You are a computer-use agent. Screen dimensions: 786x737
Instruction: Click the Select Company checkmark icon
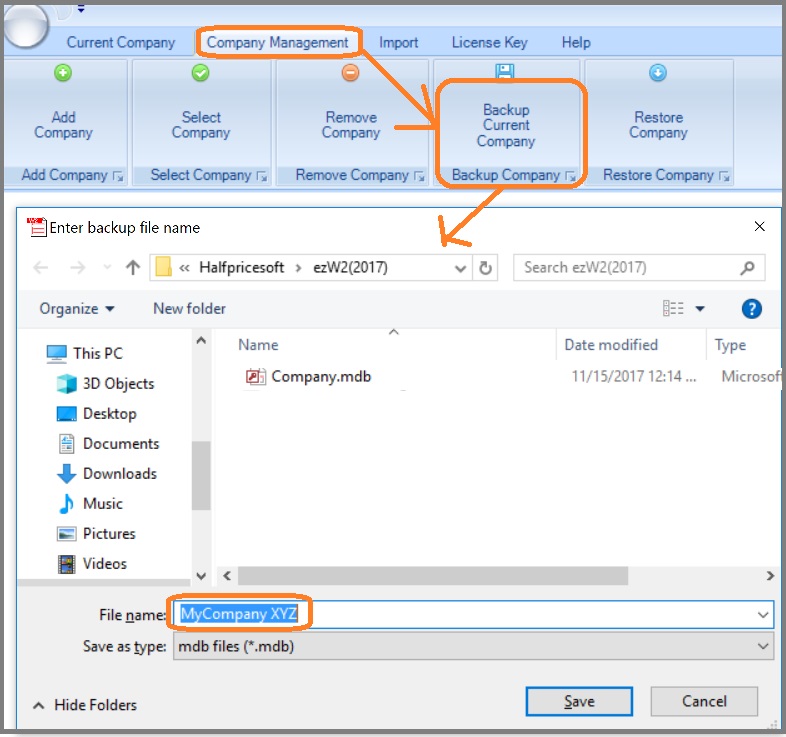pyautogui.click(x=200, y=73)
